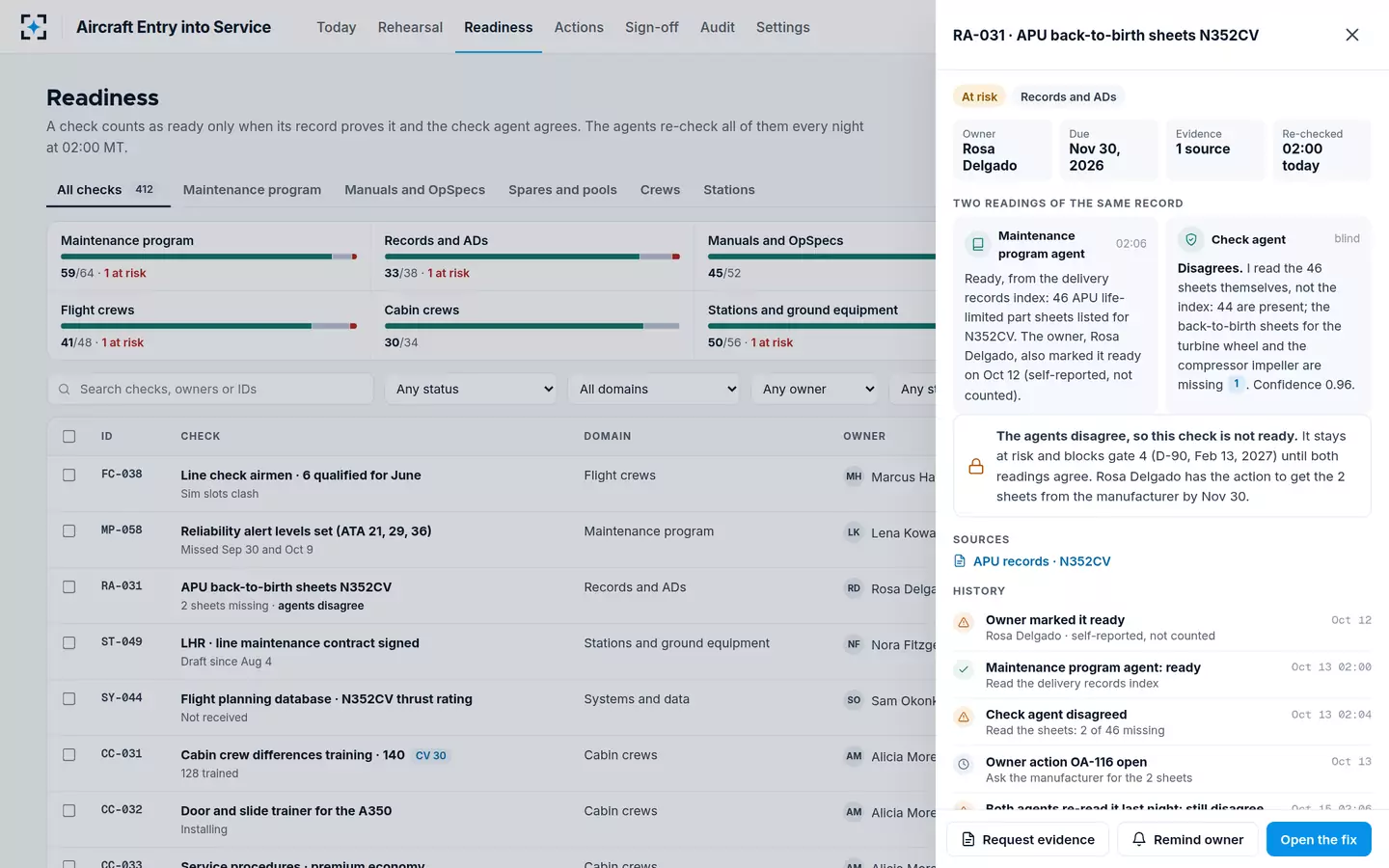The width and height of the screenshot is (1389, 868).
Task: Click the LK avatar for Lena
Action: pyautogui.click(x=854, y=532)
